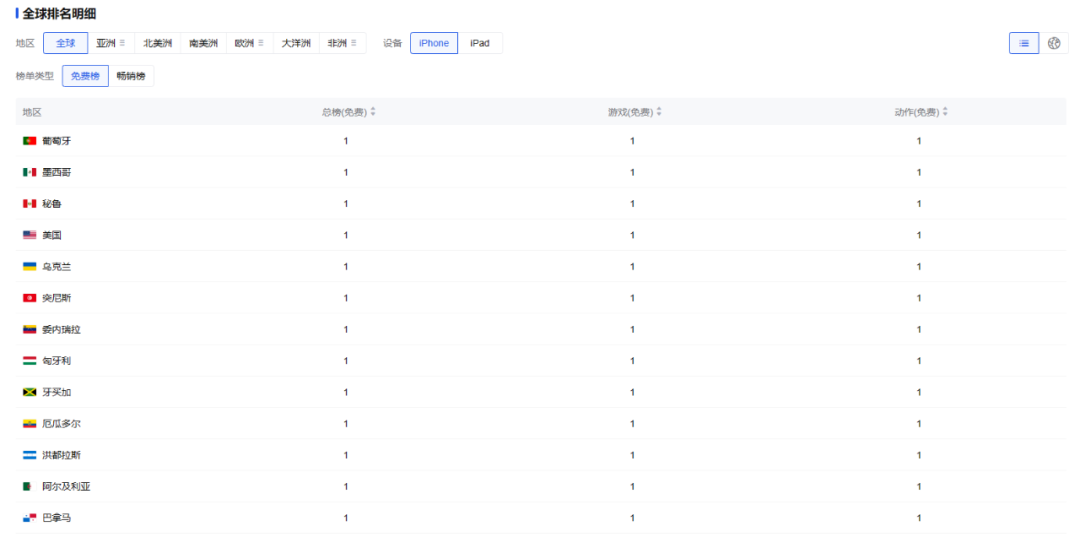
Task: Sort by the 总榜(免费) column arrows
Action: coord(373,112)
